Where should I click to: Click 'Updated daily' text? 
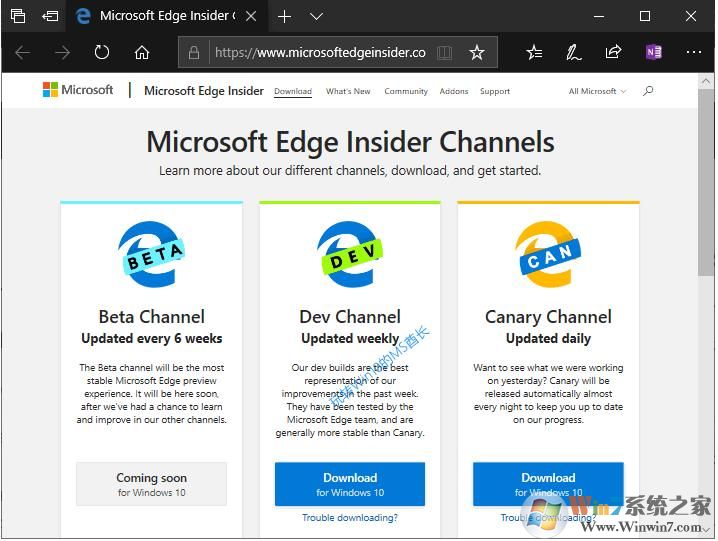(x=548, y=339)
